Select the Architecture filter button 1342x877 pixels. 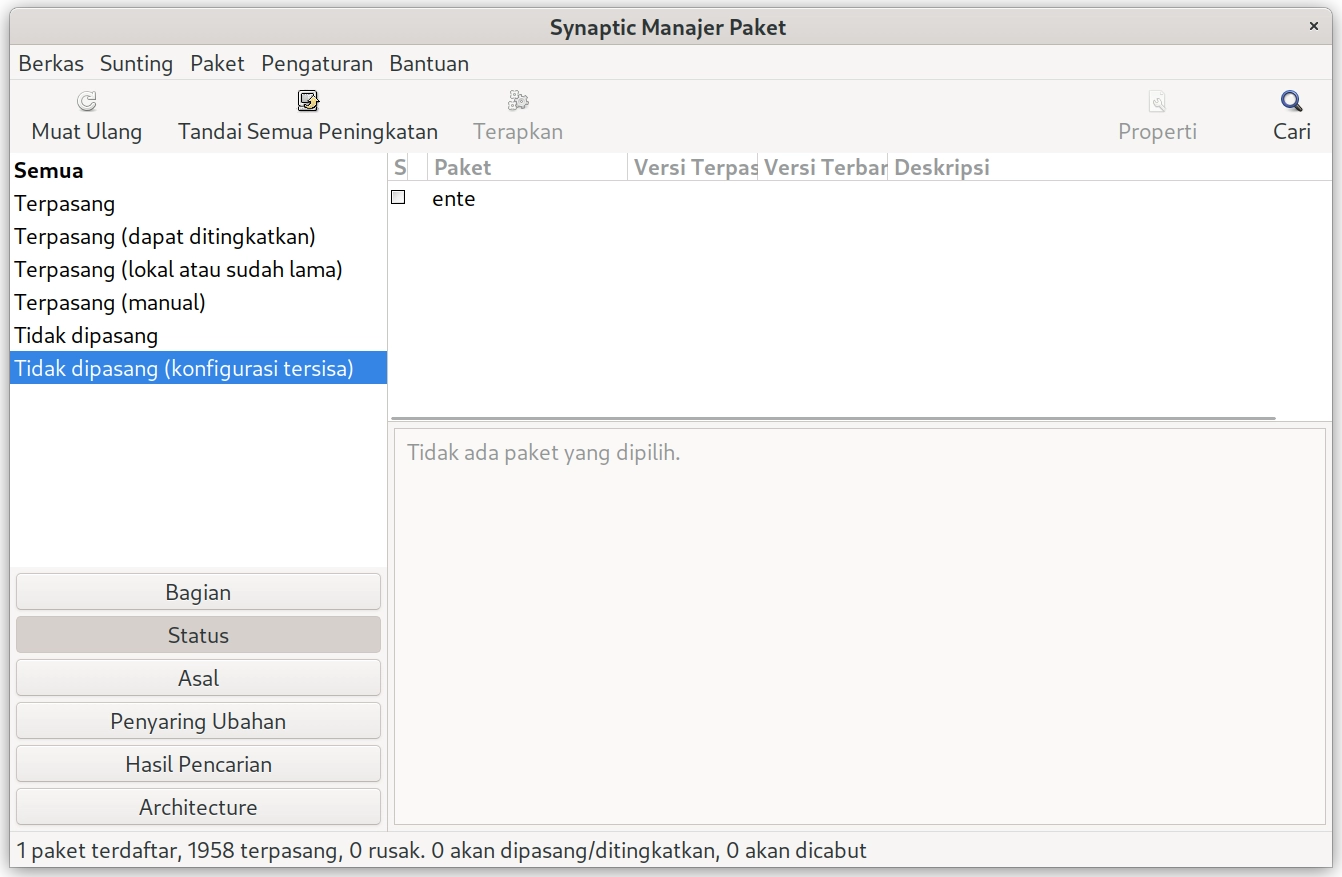pyautogui.click(x=198, y=807)
